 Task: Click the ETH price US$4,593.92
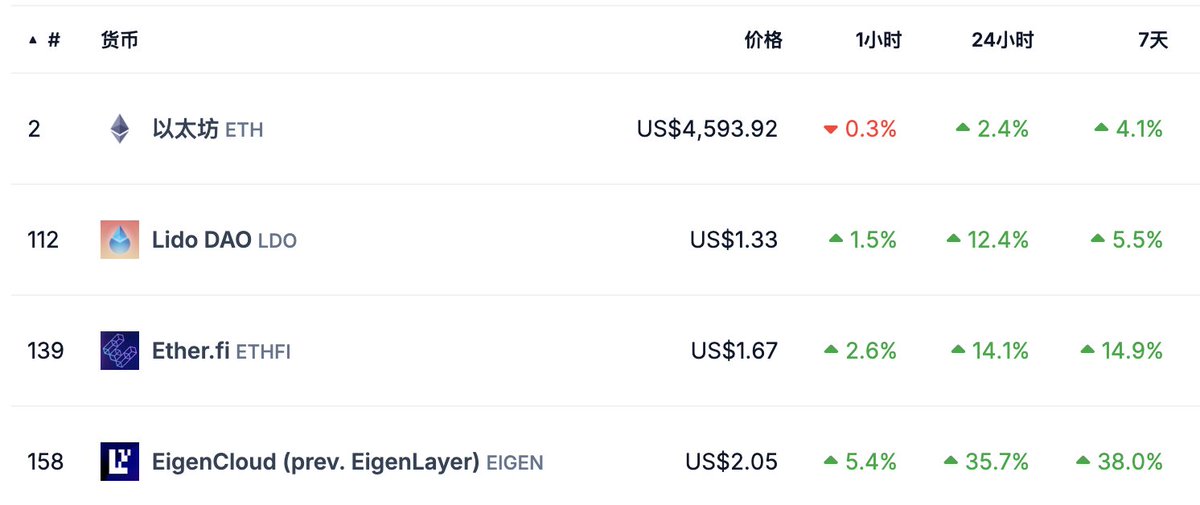[707, 129]
